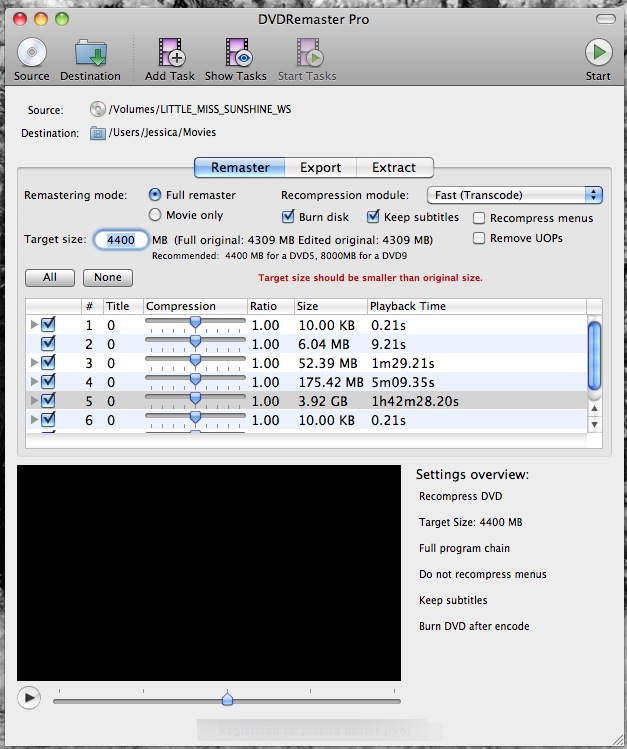The width and height of the screenshot is (627, 749).
Task: Click the Ratio column header
Action: [x=271, y=306]
